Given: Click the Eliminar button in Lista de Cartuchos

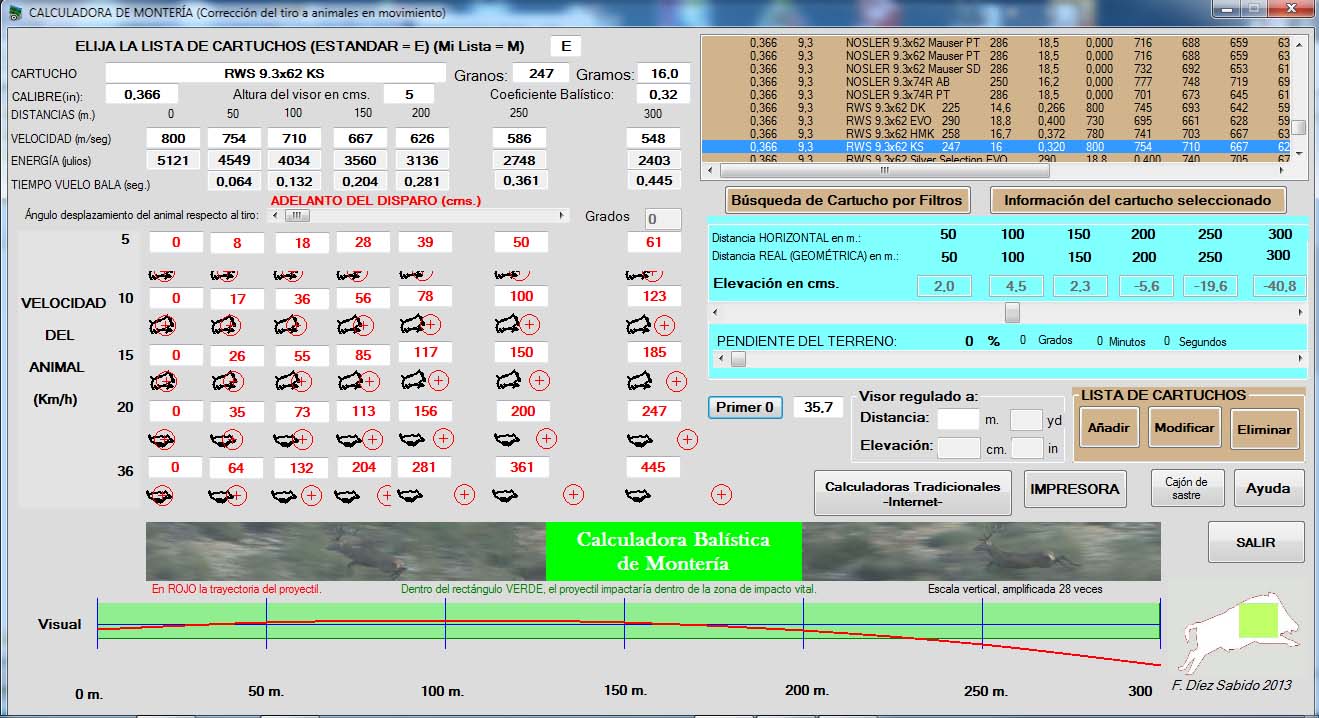Looking at the screenshot, I should pyautogui.click(x=1264, y=429).
